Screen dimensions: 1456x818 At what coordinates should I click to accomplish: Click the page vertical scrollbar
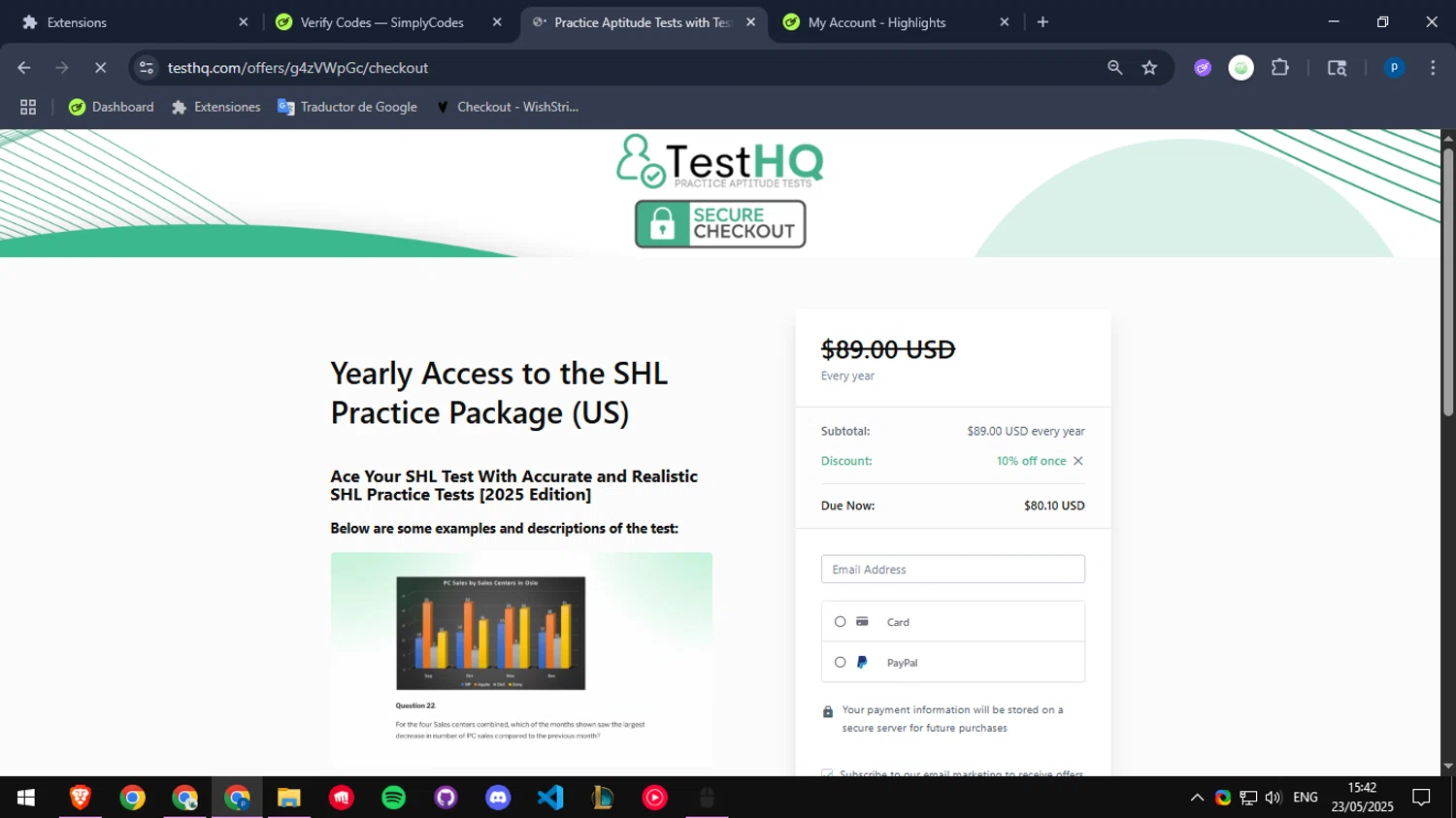[x=1447, y=281]
